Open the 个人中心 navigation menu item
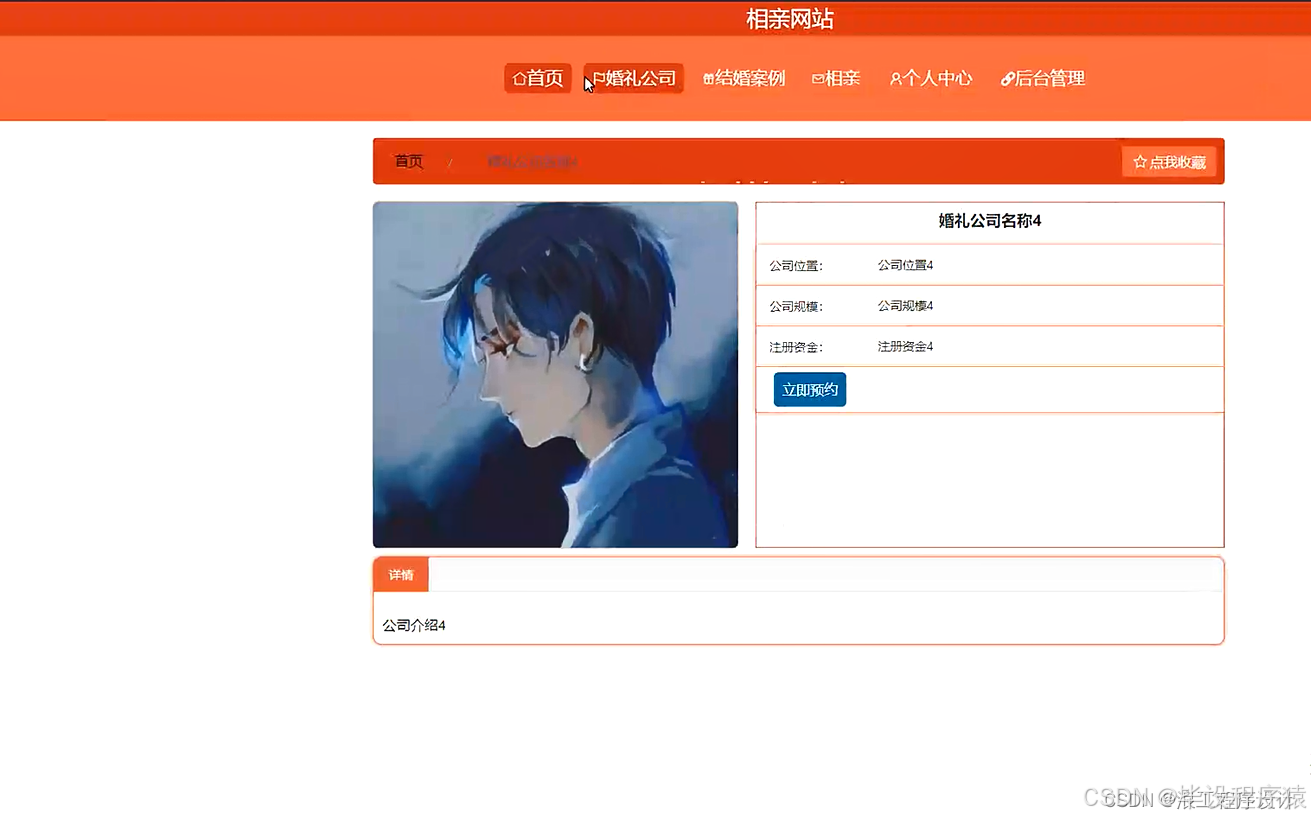The height and width of the screenshot is (819, 1311). [x=930, y=78]
